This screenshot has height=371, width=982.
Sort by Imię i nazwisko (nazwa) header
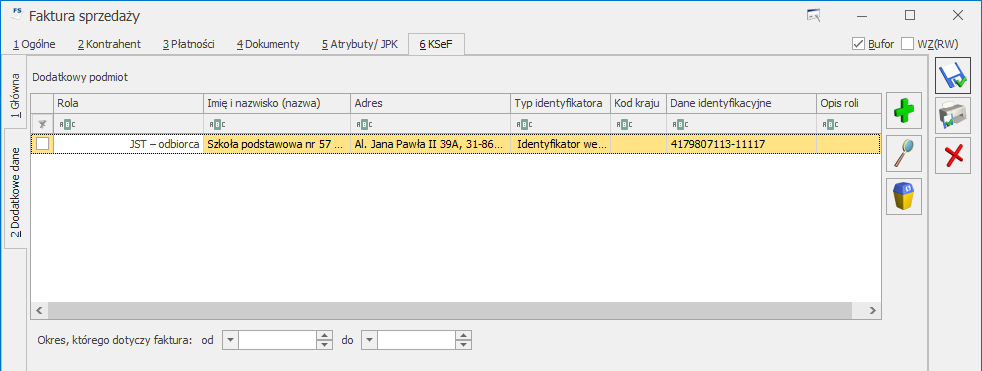click(277, 103)
